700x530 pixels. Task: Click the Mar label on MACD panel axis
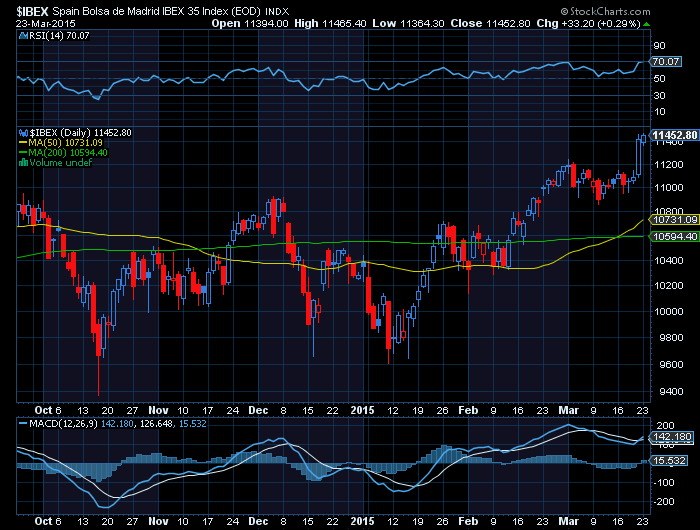tap(568, 522)
